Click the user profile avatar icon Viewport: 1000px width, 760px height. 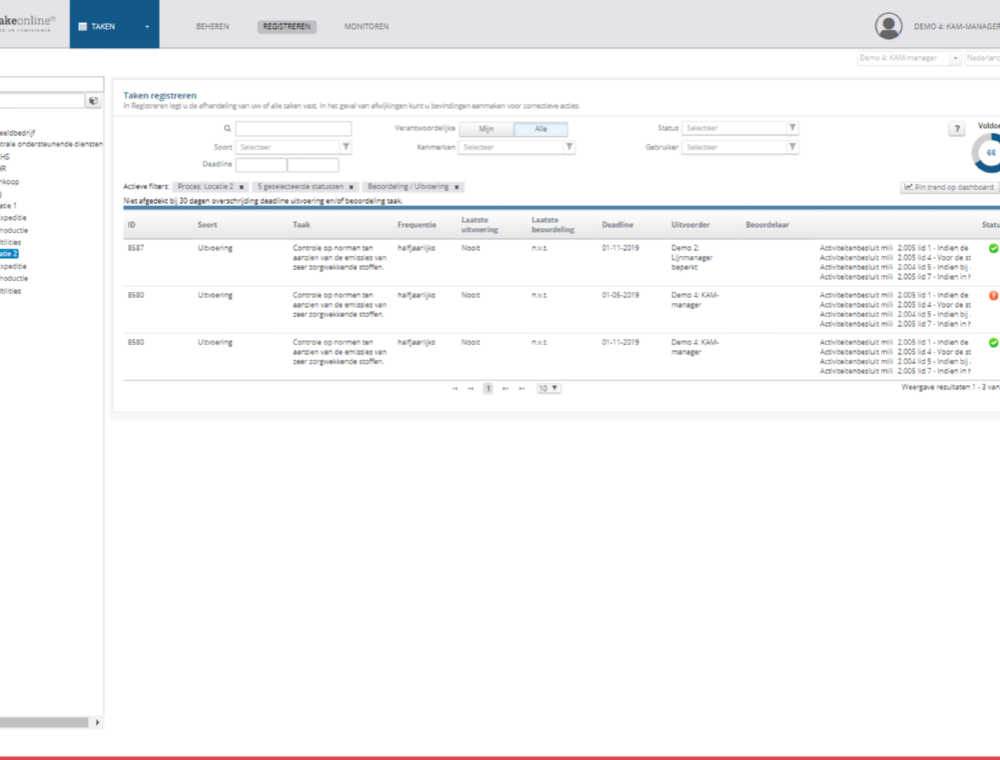[888, 26]
